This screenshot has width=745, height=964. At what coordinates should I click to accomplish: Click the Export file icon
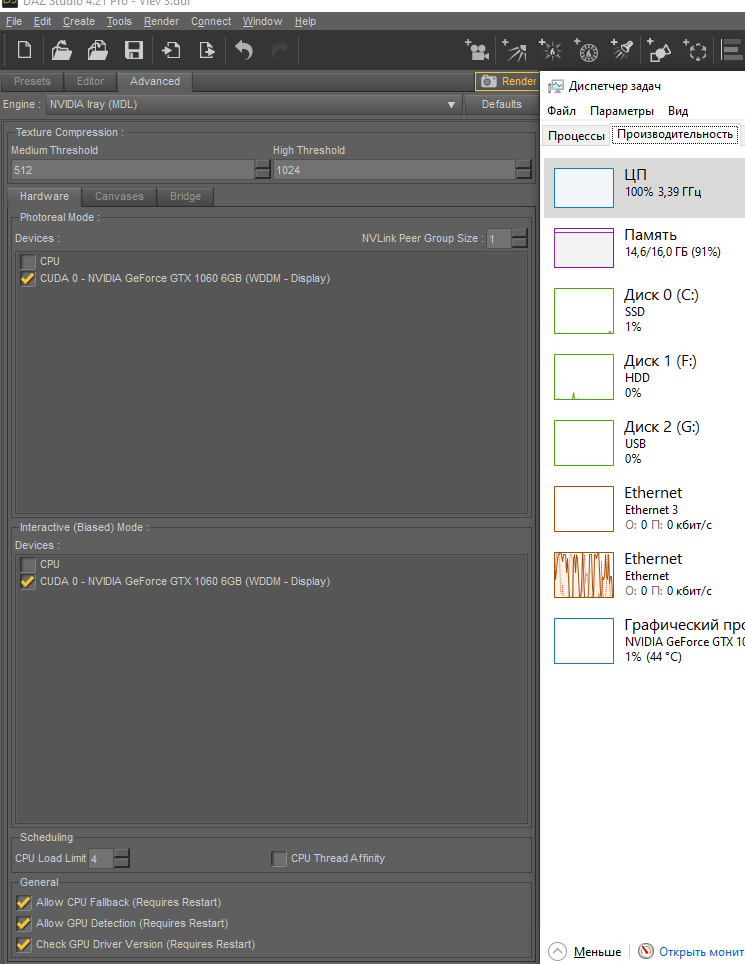click(x=207, y=50)
